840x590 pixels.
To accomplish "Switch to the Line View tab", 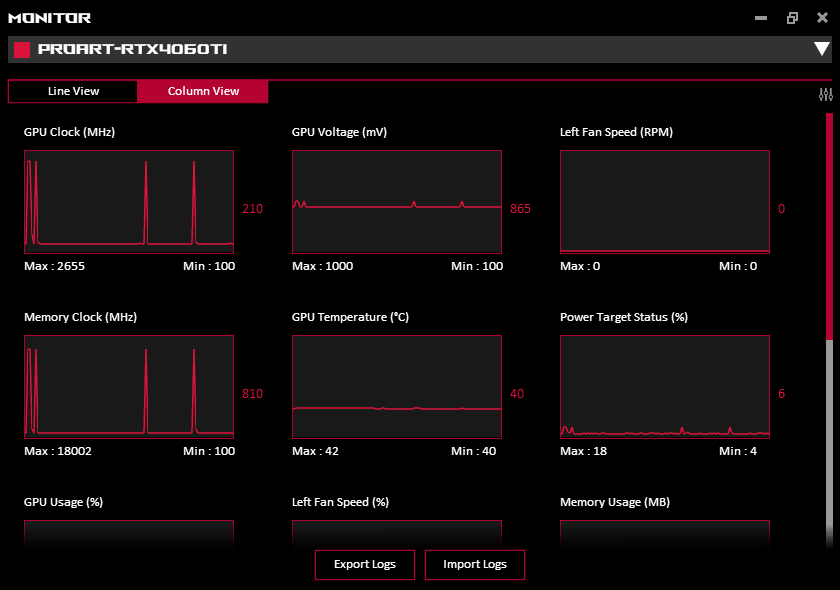I will [x=73, y=91].
